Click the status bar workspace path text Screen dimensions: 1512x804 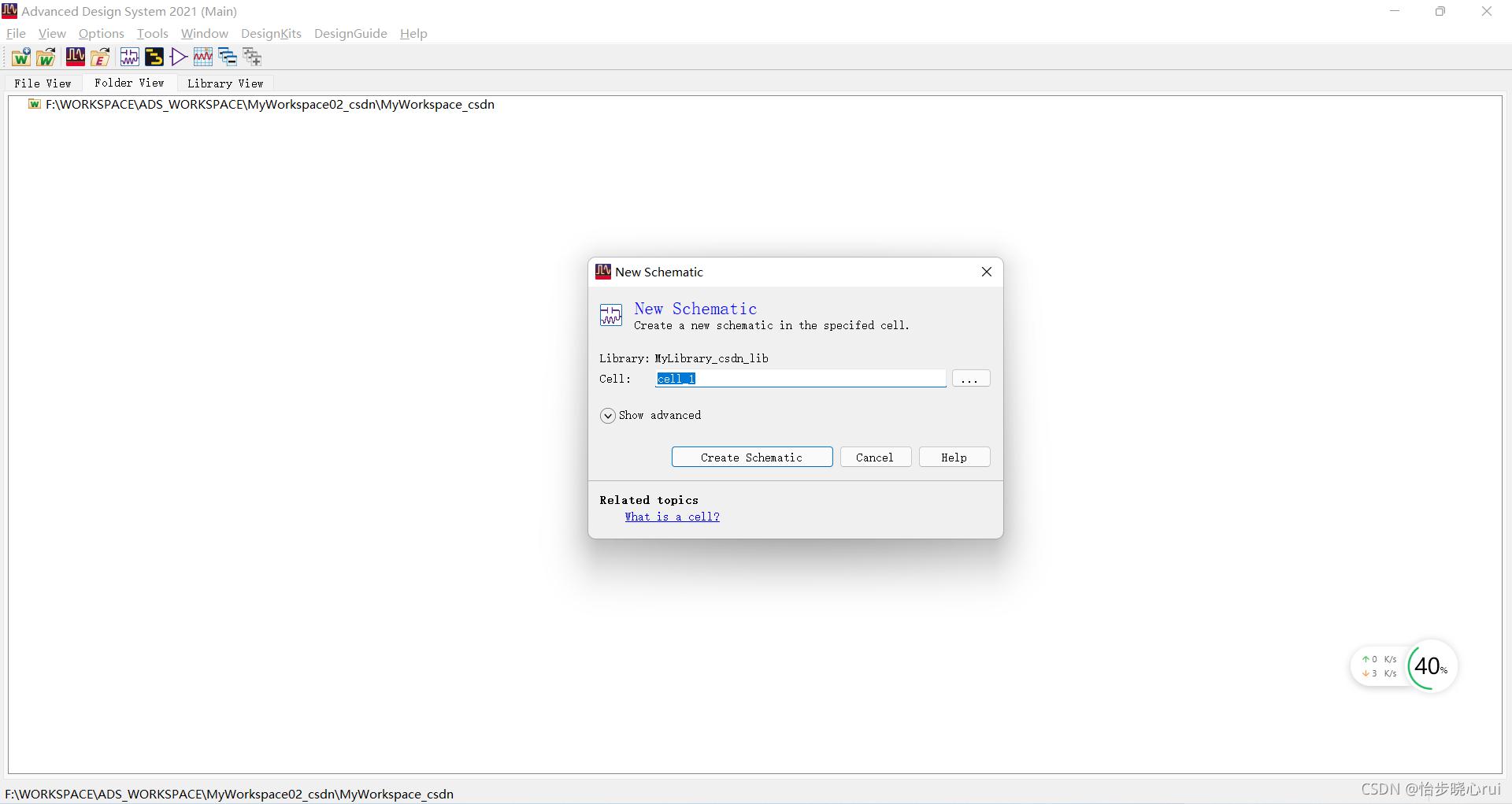click(x=229, y=794)
